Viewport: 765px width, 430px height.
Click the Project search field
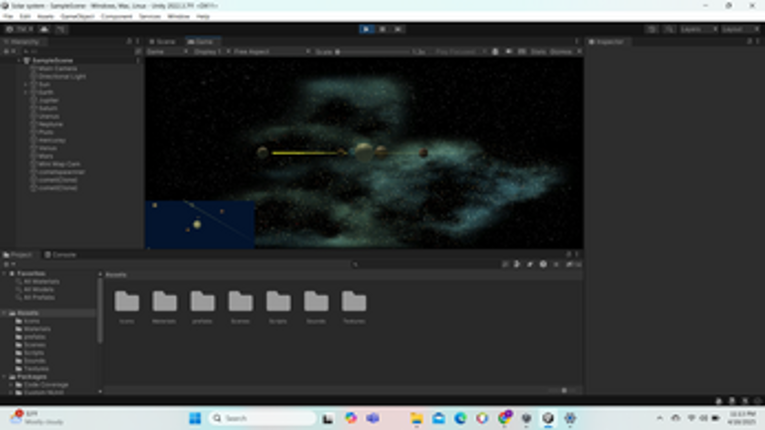pos(424,265)
